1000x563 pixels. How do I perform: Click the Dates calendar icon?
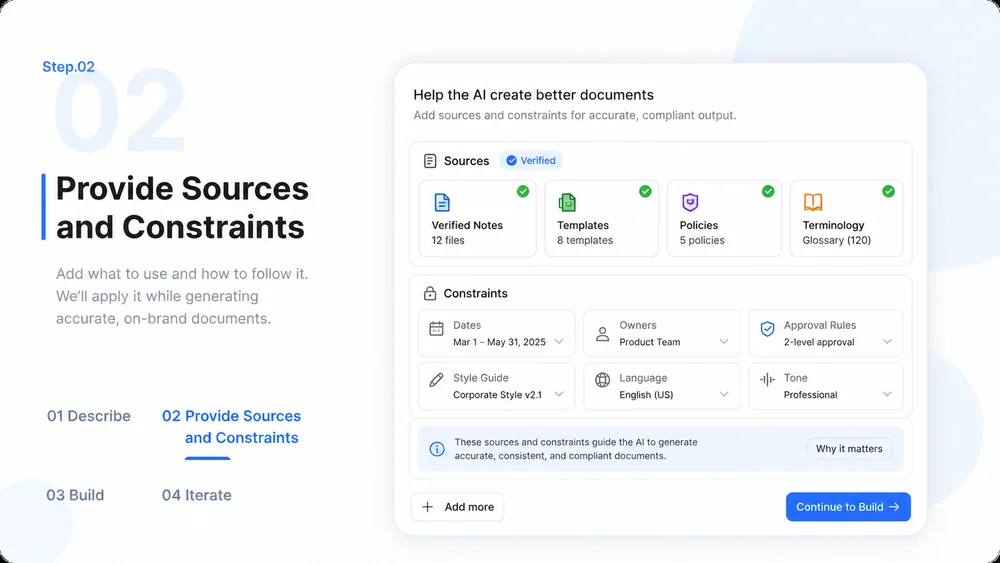click(436, 329)
